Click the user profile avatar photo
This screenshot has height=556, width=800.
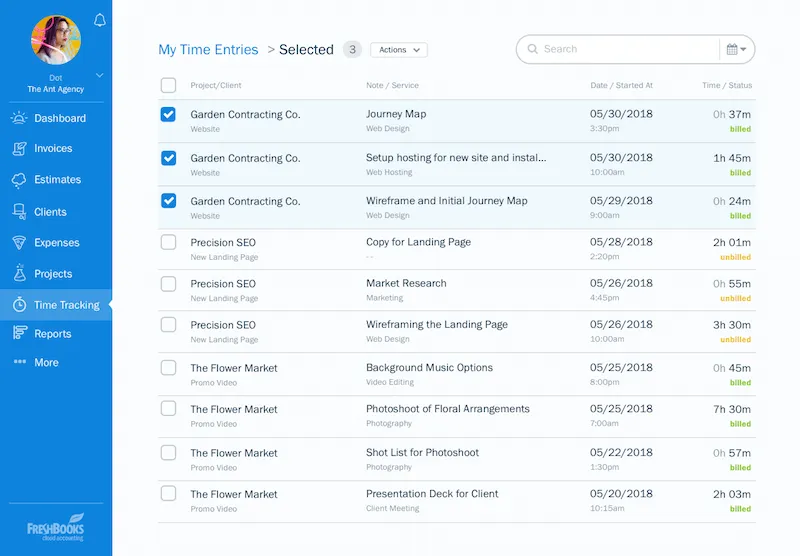56,39
